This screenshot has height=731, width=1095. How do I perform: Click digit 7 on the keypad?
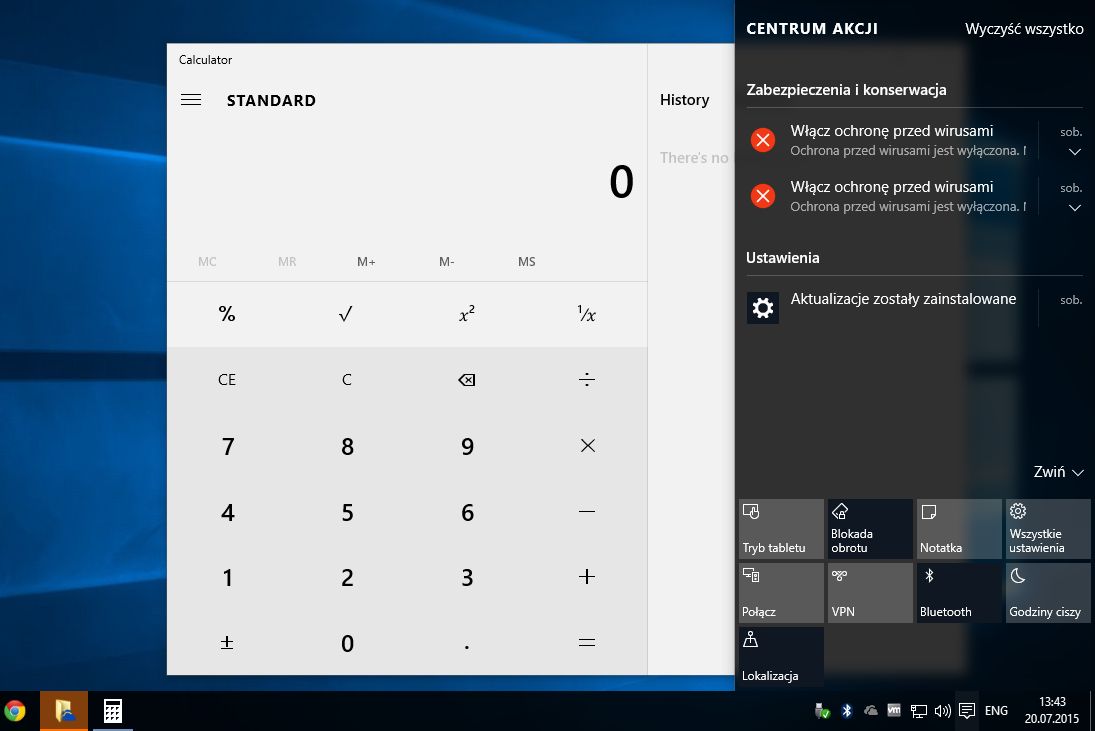tap(227, 445)
